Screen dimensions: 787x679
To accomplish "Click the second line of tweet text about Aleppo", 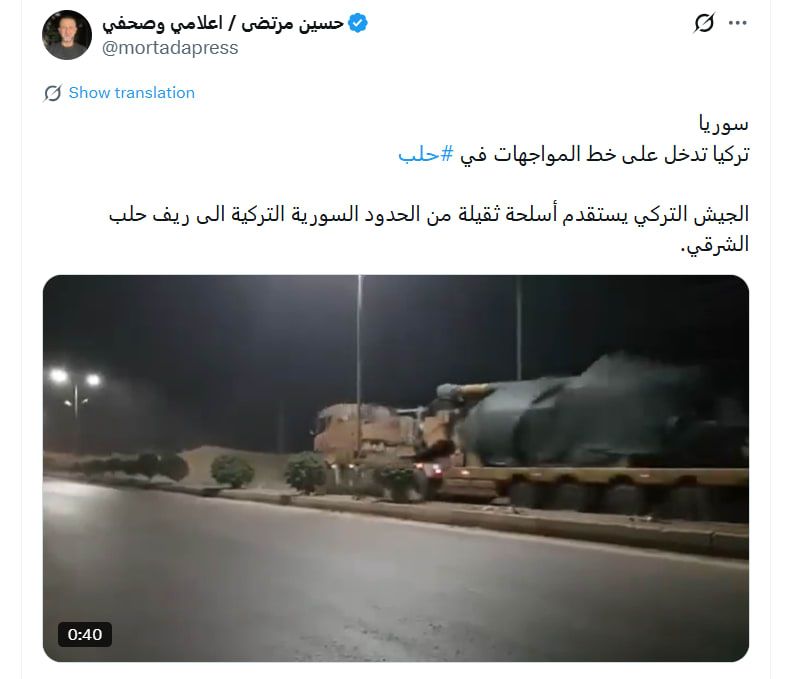I will pyautogui.click(x=574, y=154).
